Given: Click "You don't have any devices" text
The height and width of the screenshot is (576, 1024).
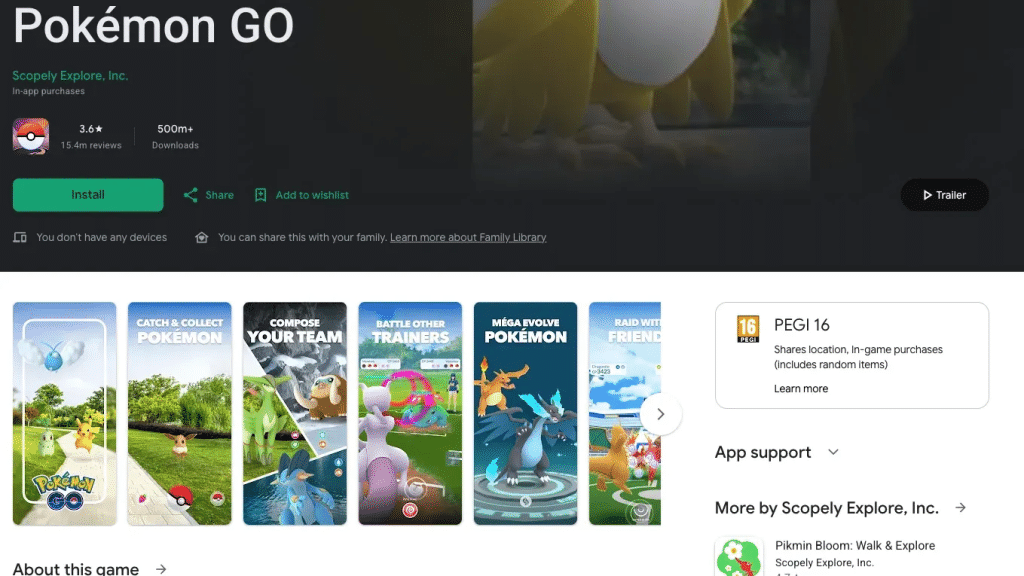Looking at the screenshot, I should pyautogui.click(x=102, y=237).
